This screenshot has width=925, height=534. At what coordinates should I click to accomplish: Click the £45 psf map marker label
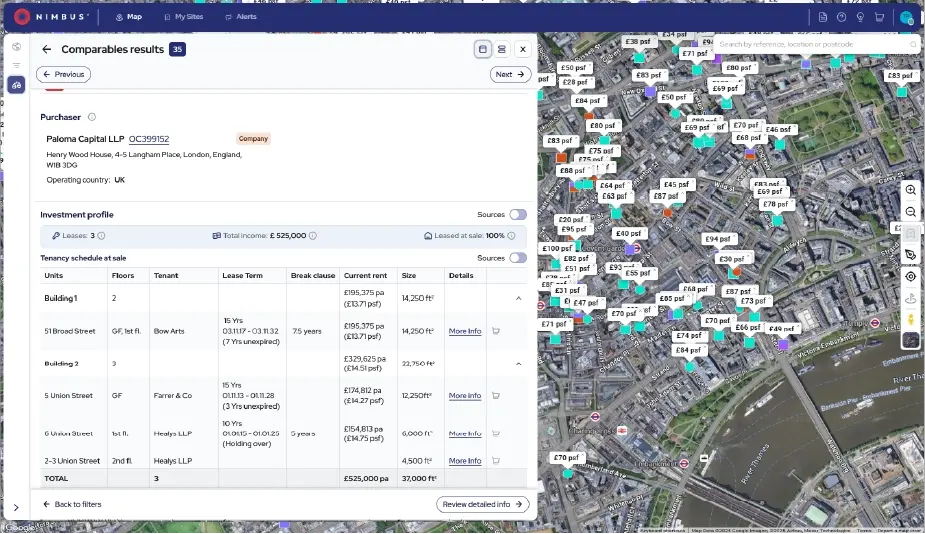677,185
